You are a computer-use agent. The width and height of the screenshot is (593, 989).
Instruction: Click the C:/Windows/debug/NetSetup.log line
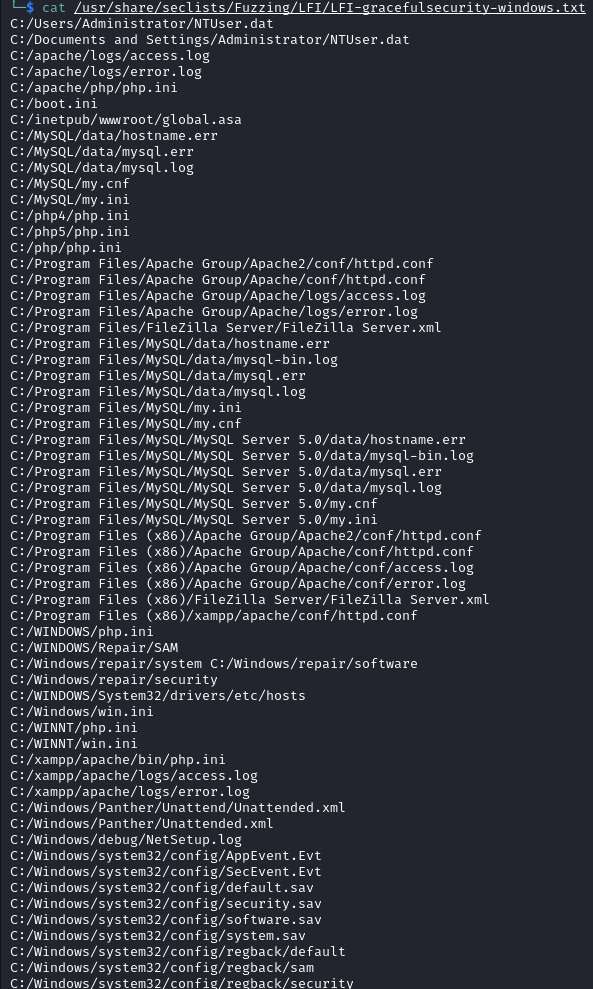click(126, 840)
